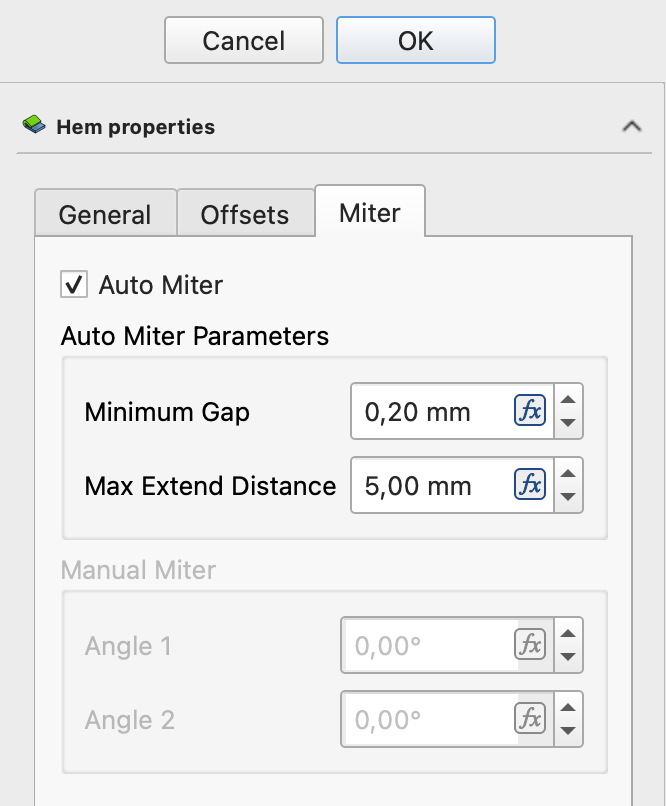Click the green Hem properties icon
Viewport: 666px width, 806px height.
pyautogui.click(x=35, y=126)
